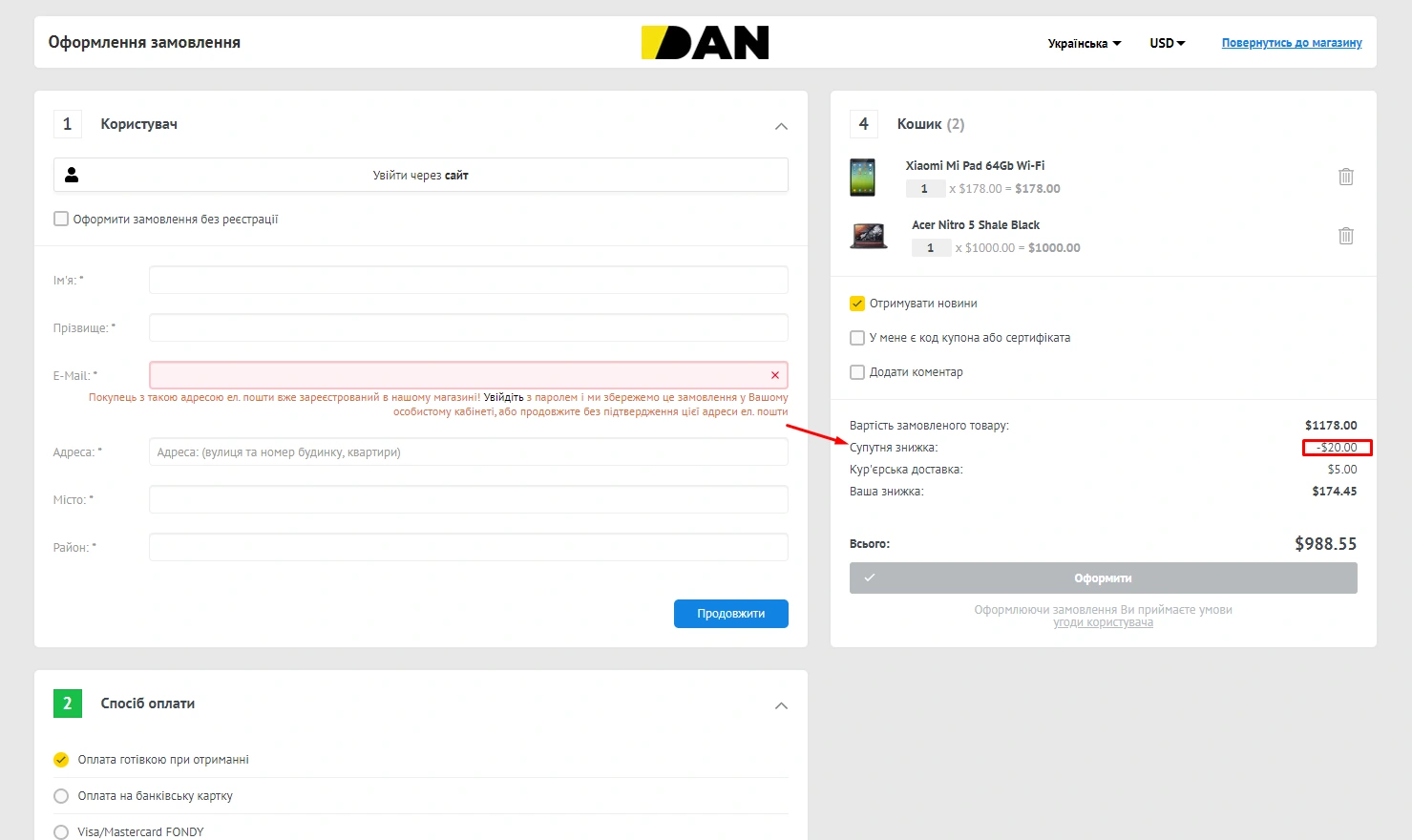This screenshot has width=1412, height=840.
Task: Remove Acer Nitro 5 with trash icon
Action: click(1345, 236)
